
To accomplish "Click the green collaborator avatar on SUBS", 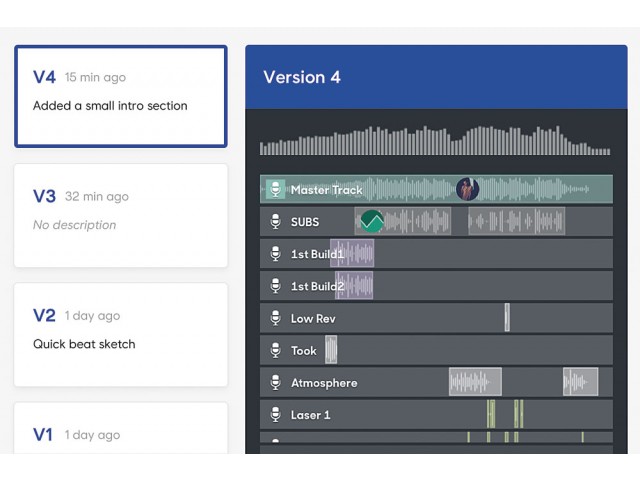I will pos(372,221).
